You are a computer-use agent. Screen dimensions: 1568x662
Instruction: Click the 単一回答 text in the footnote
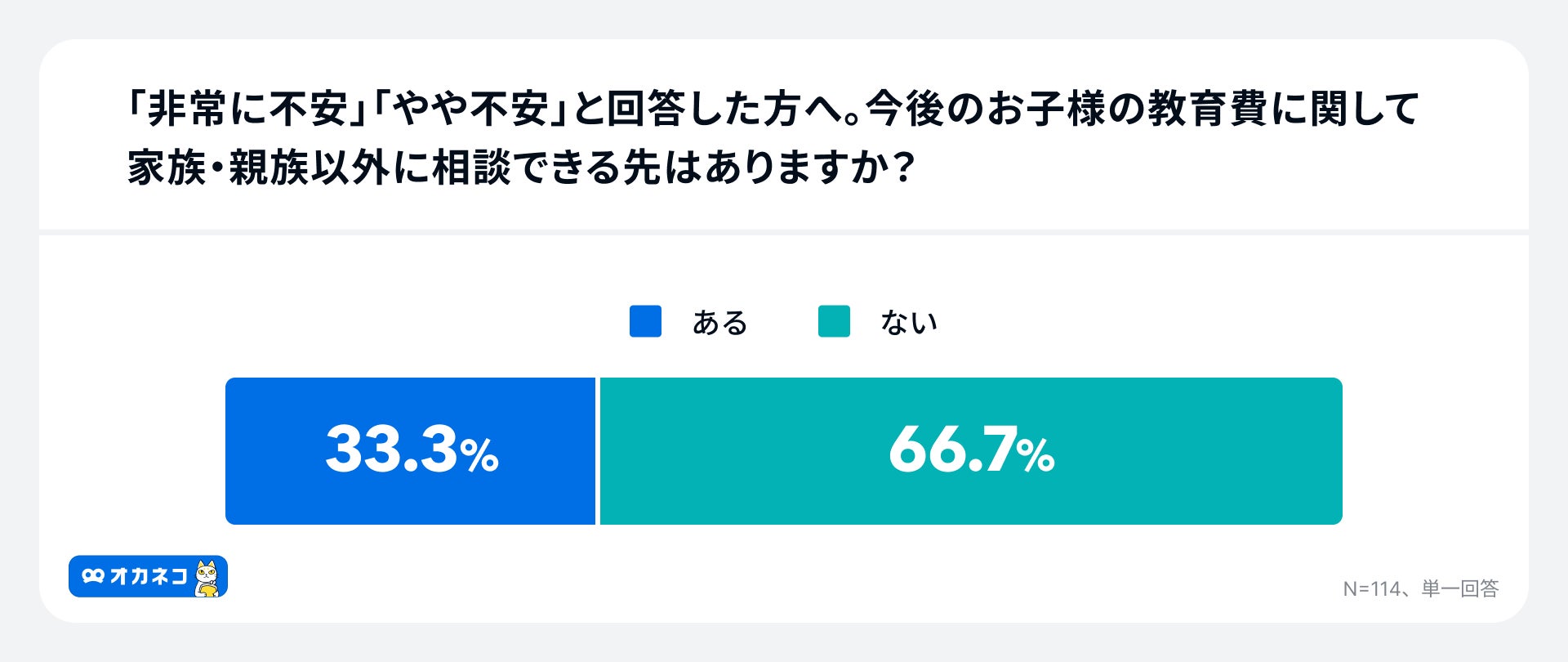[x=1459, y=589]
